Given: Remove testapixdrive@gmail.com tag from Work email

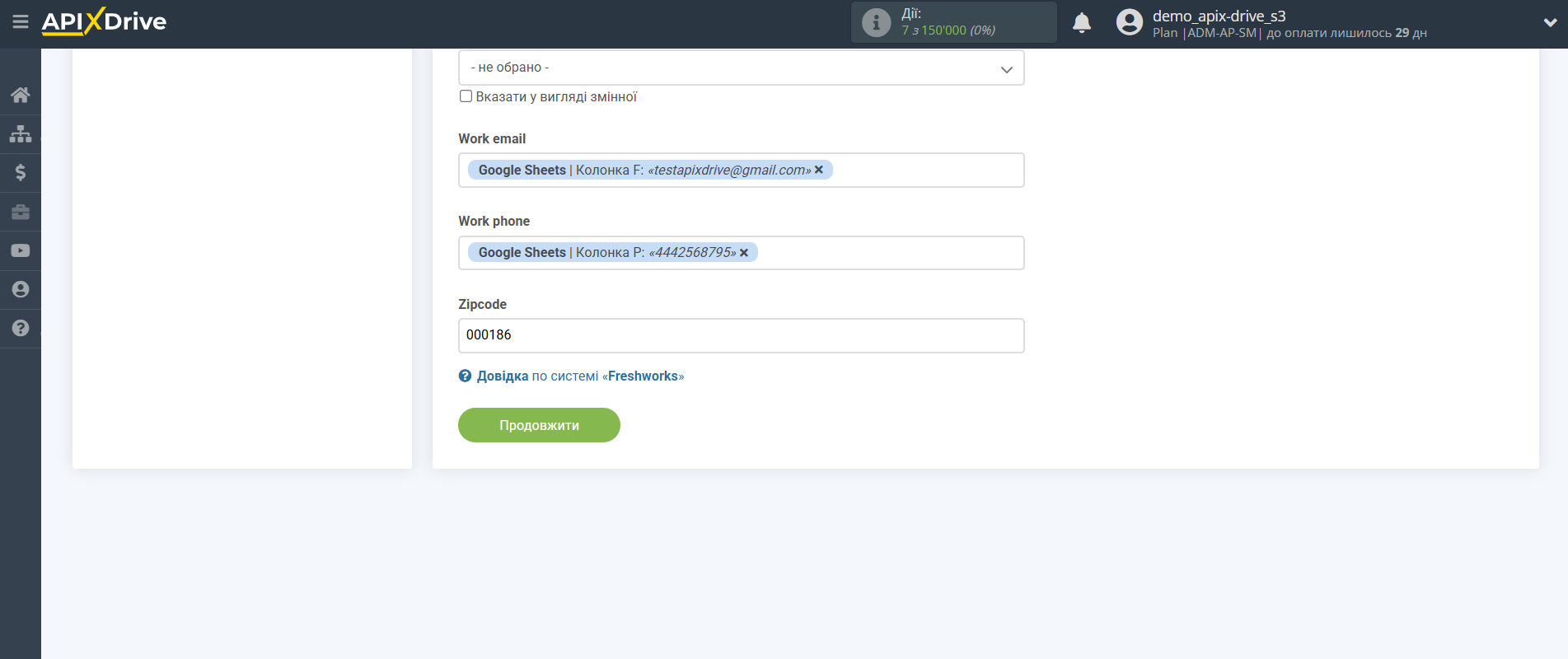Looking at the screenshot, I should (x=819, y=170).
